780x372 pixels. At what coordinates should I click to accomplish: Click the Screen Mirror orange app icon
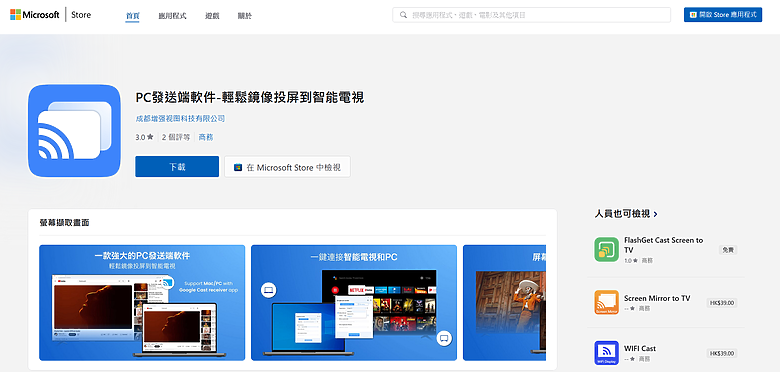[x=606, y=302]
